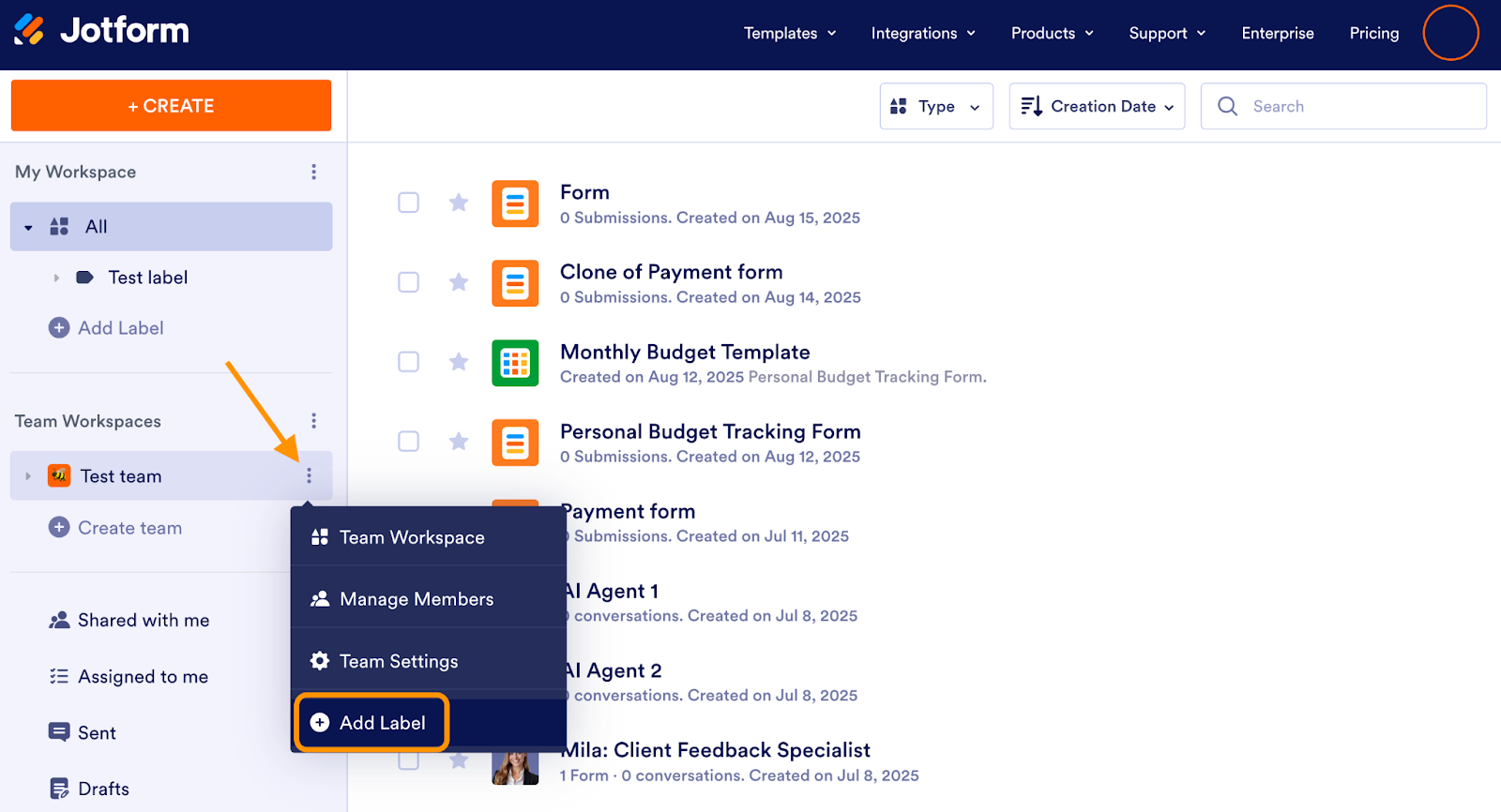
Task: Check the box next to Form
Action: tap(408, 203)
